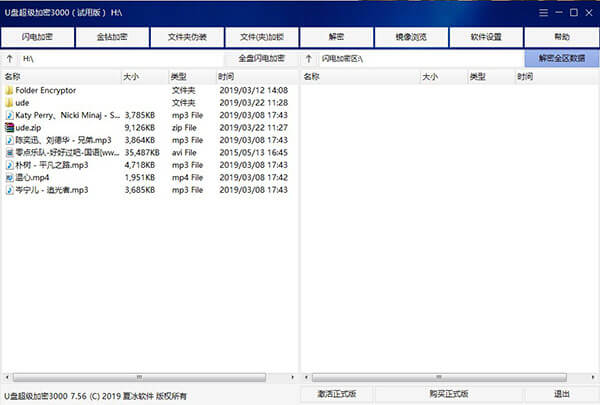Open 软件设置 settings

click(486, 37)
